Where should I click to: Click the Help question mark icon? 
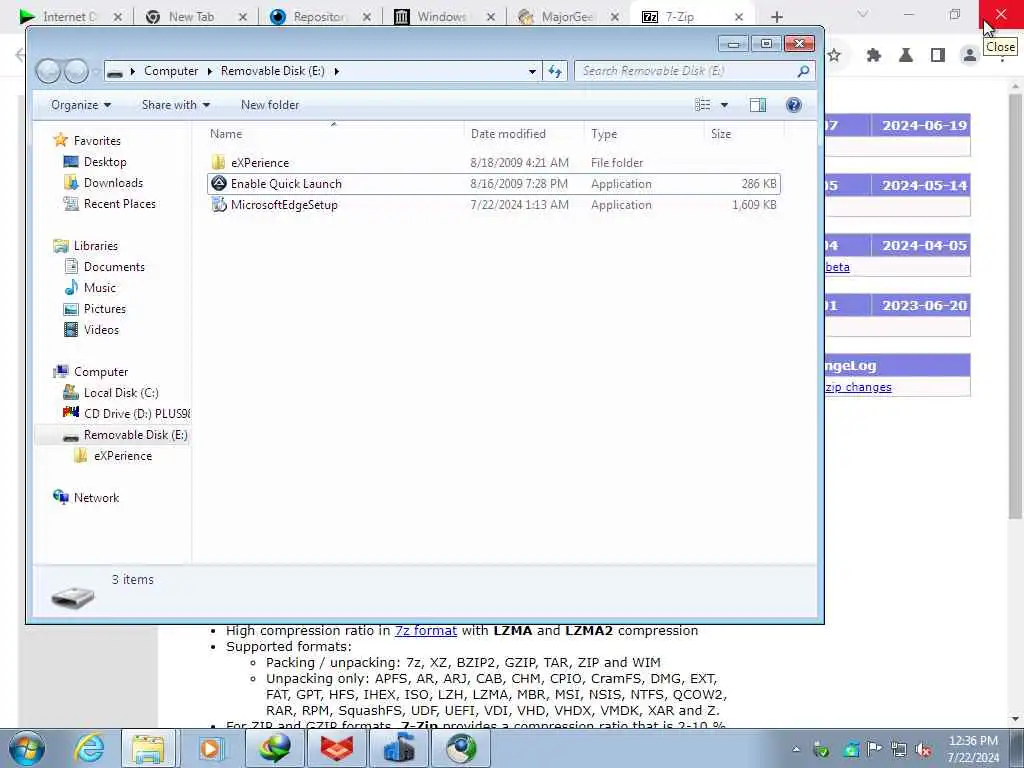(x=793, y=104)
